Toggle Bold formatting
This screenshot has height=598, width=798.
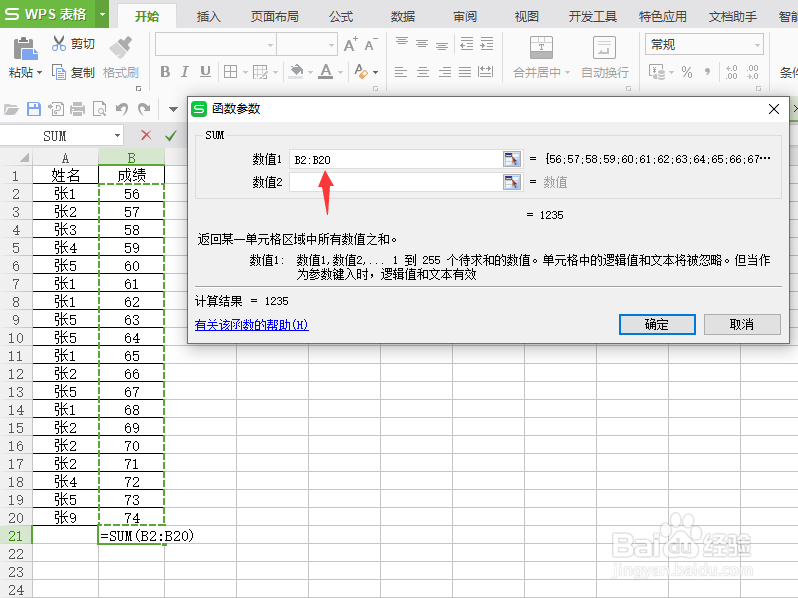pos(165,72)
